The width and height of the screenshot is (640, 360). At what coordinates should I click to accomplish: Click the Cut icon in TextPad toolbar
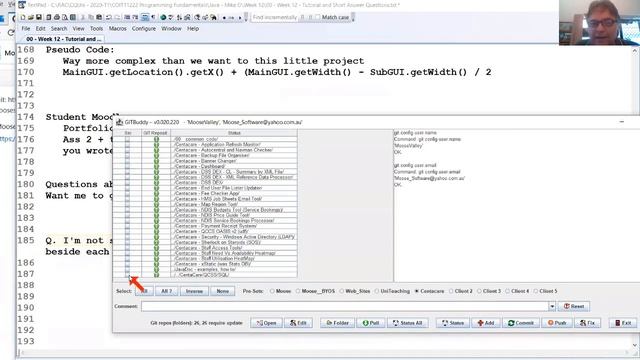pyautogui.click(x=83, y=18)
